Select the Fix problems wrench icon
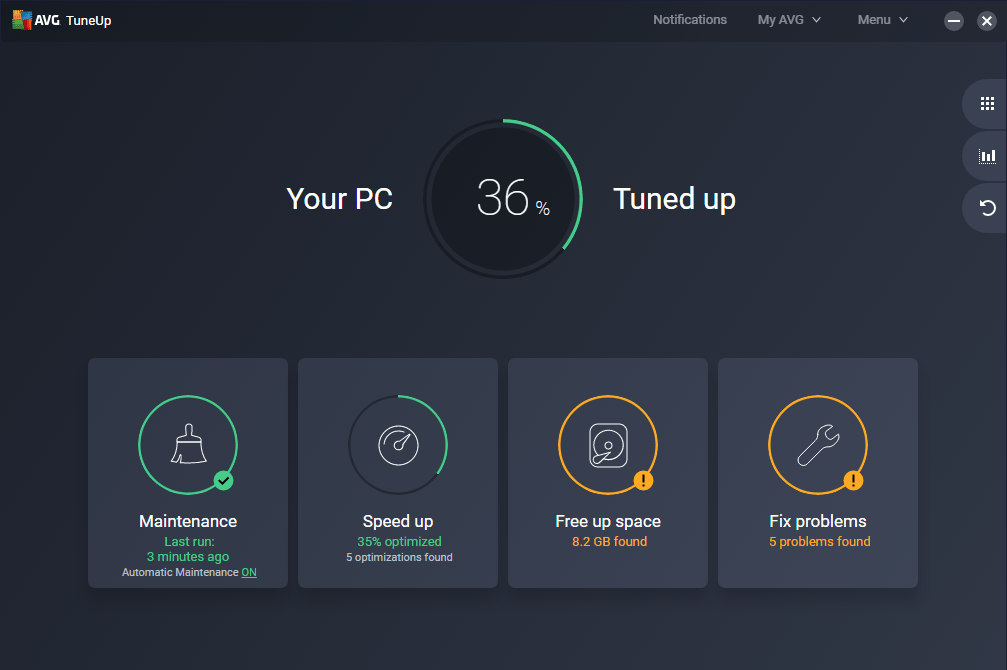The image size is (1007, 670). coord(817,444)
